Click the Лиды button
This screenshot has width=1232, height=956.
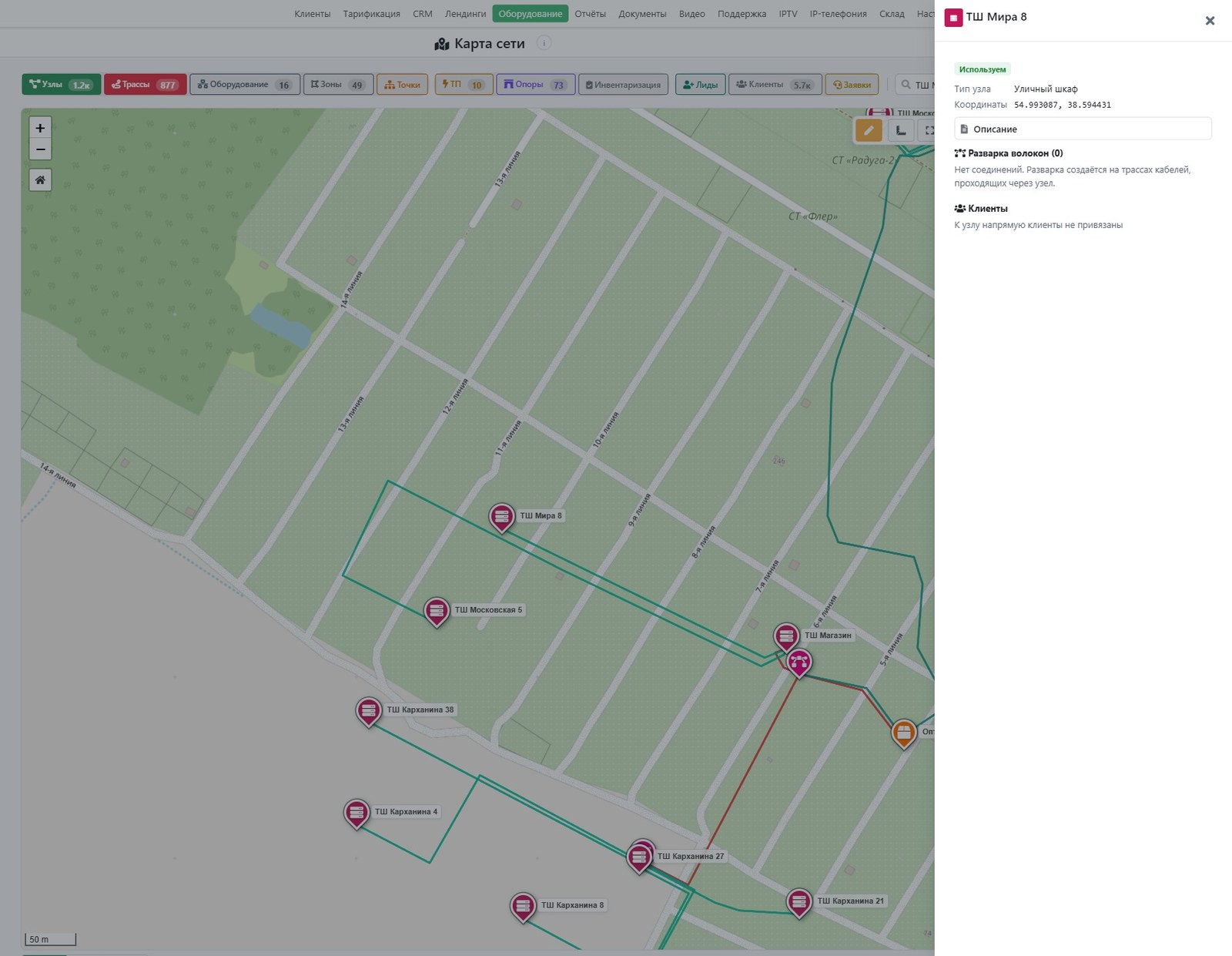pos(700,85)
